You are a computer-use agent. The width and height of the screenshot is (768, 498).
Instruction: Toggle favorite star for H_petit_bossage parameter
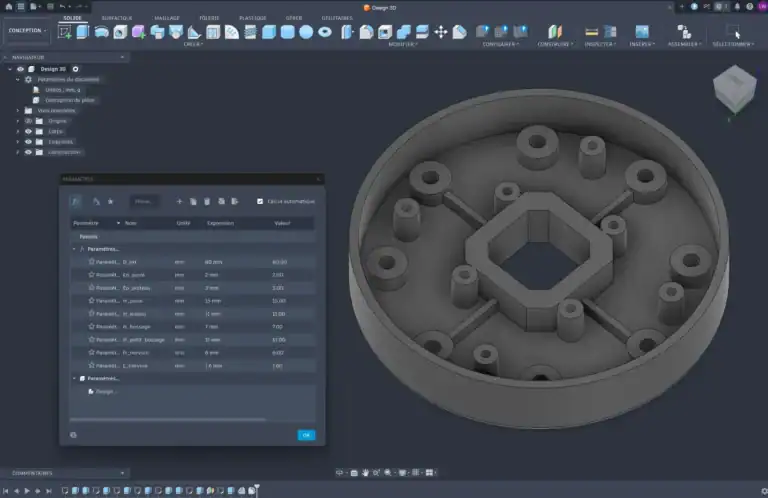(91, 339)
